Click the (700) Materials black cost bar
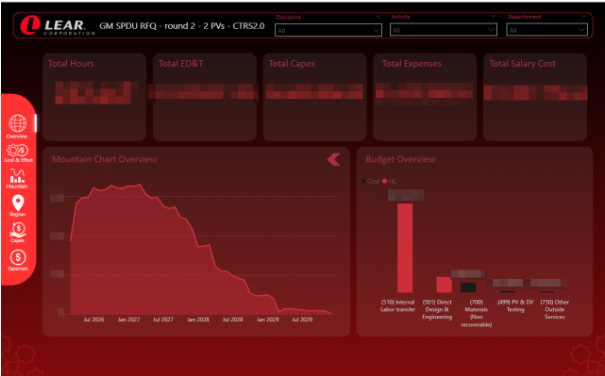 coord(468,287)
